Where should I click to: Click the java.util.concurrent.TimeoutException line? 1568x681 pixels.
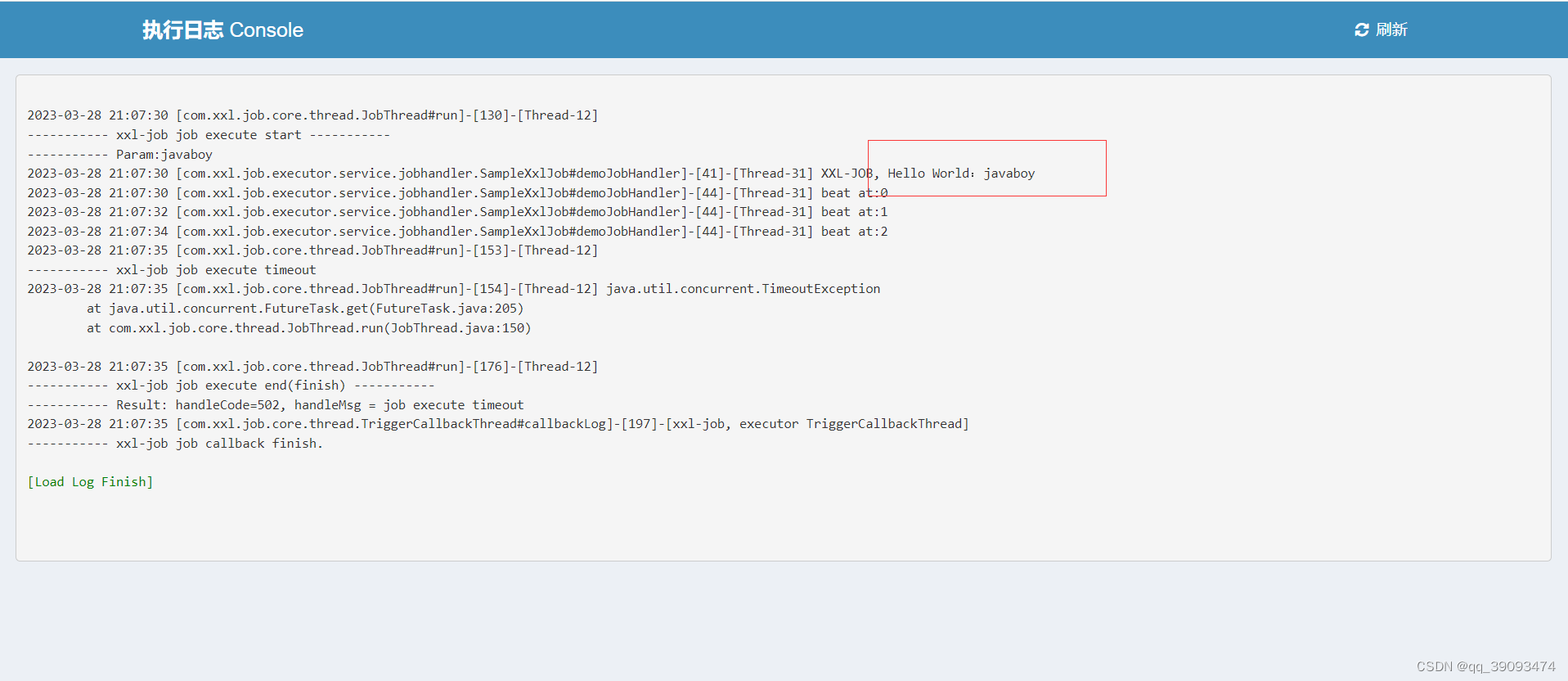tap(454, 289)
